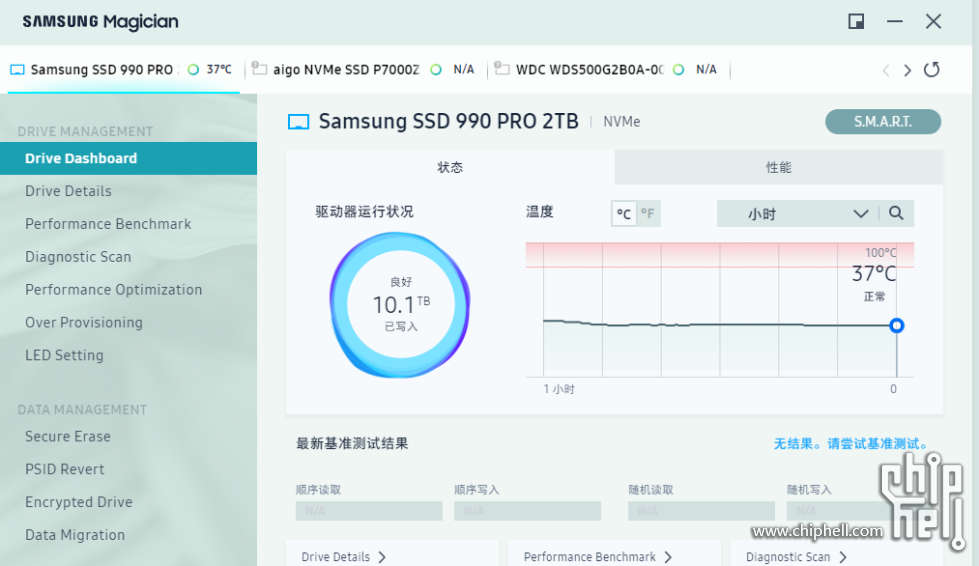Image resolution: width=979 pixels, height=566 pixels.
Task: Click the 无结果。请尝试基准测试。 link
Action: point(852,444)
